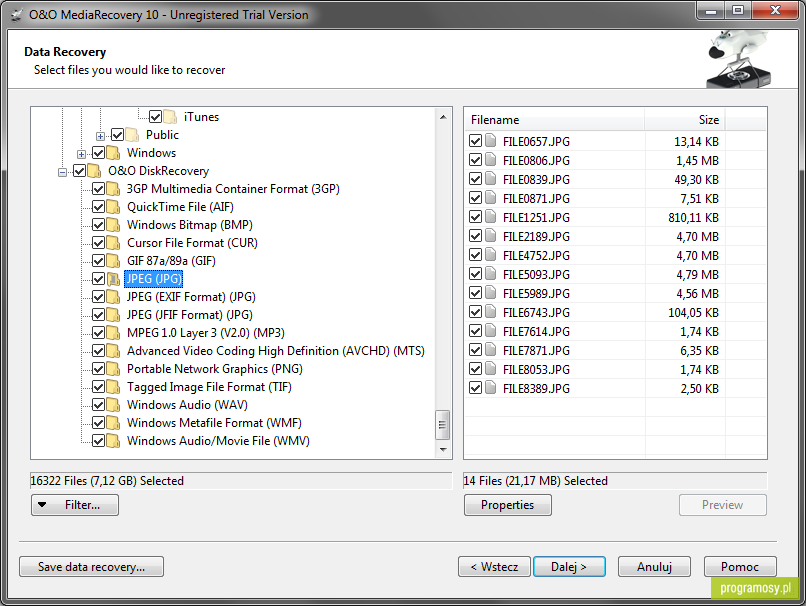The width and height of the screenshot is (806, 606).
Task: Click the 3GP Multimedia Container folder icon
Action: click(x=113, y=189)
